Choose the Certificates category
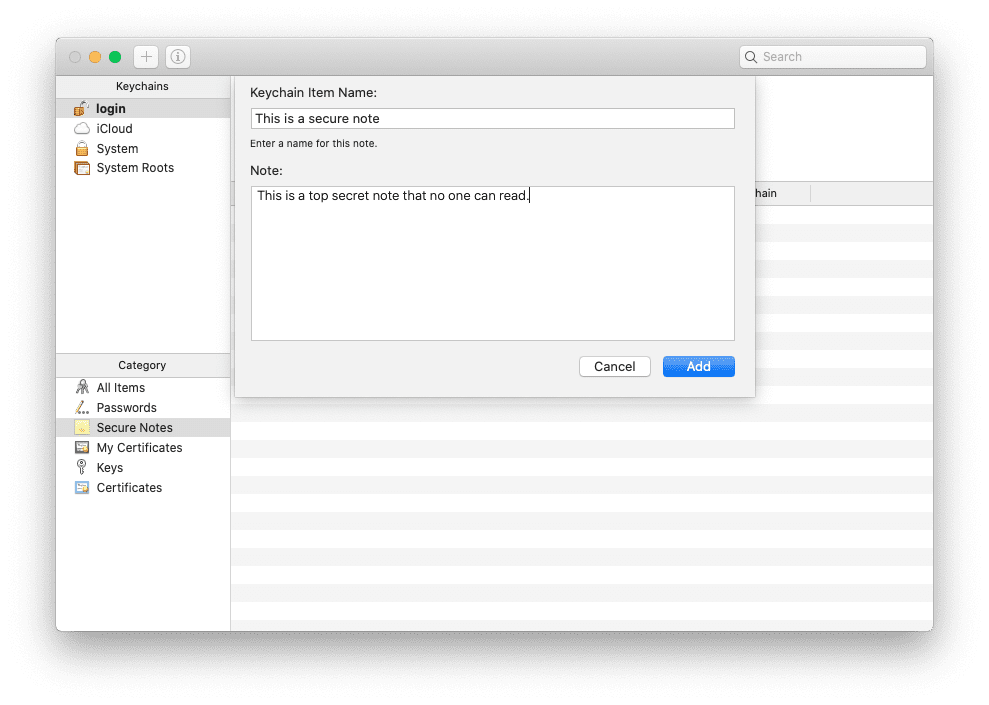Viewport: 989px width, 705px height. [129, 488]
